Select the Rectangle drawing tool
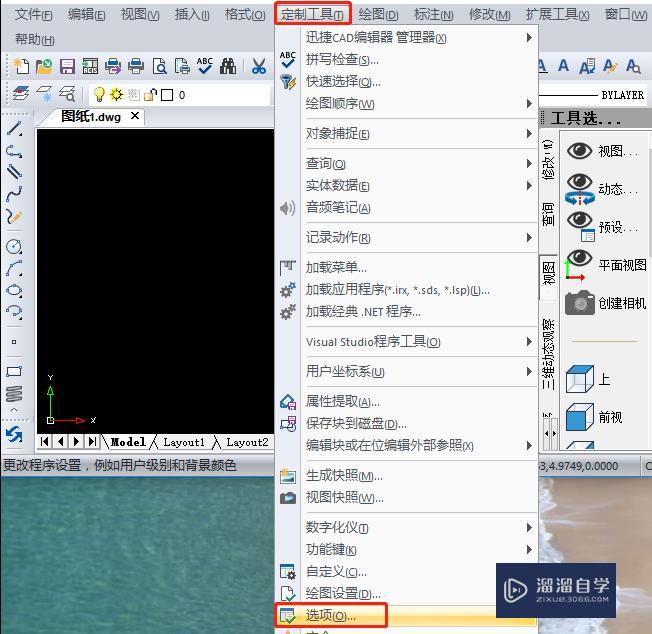The height and width of the screenshot is (634, 652). [14, 371]
